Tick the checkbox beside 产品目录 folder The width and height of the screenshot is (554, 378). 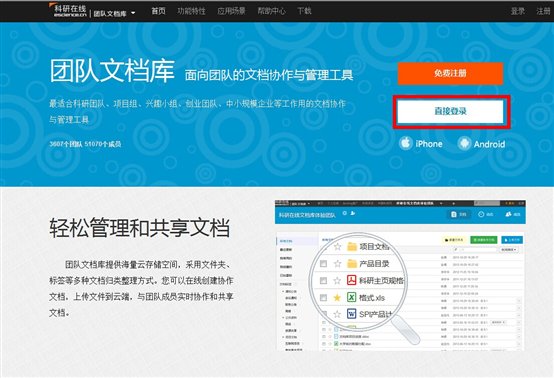pyautogui.click(x=323, y=264)
